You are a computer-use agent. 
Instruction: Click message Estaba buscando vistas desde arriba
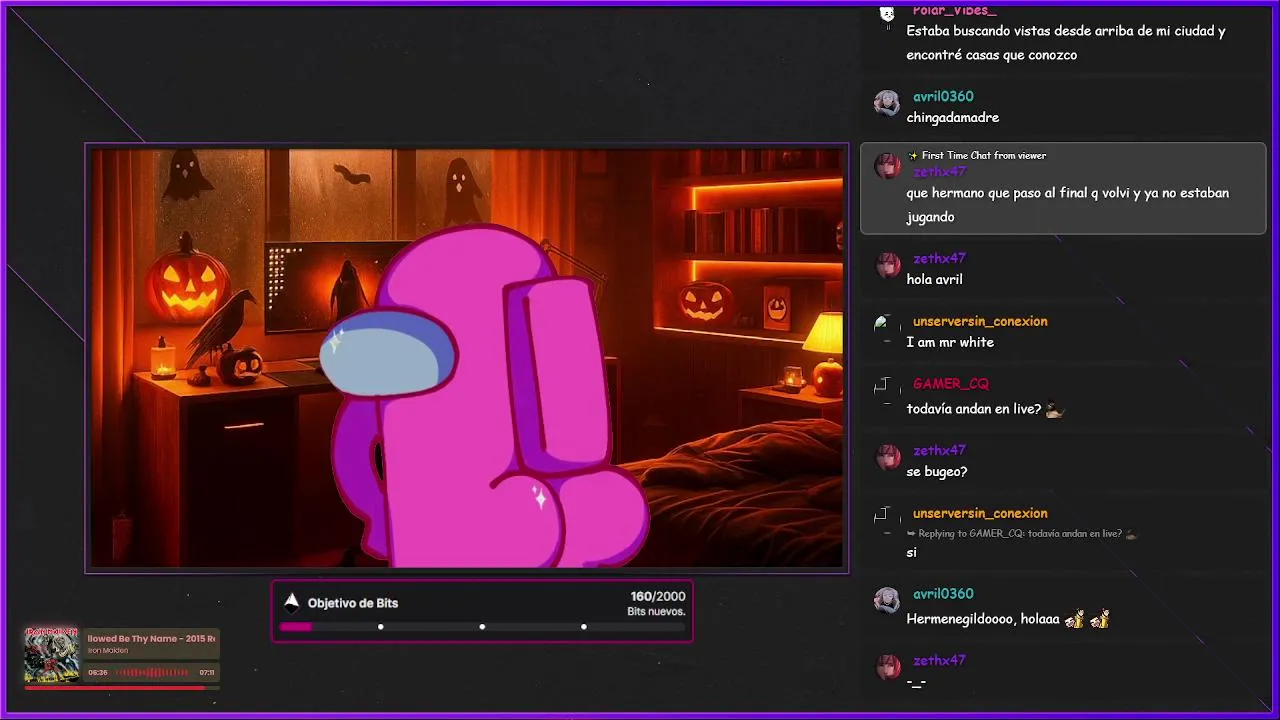[x=1066, y=43]
